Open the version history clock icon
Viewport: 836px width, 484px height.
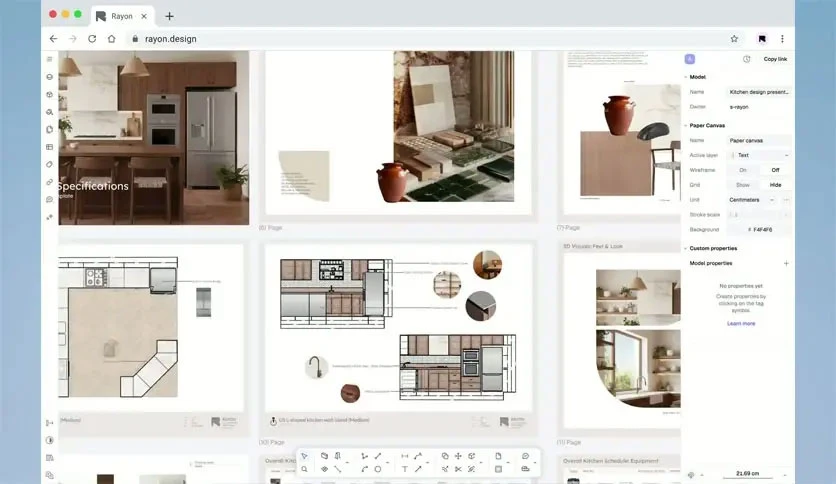746,59
